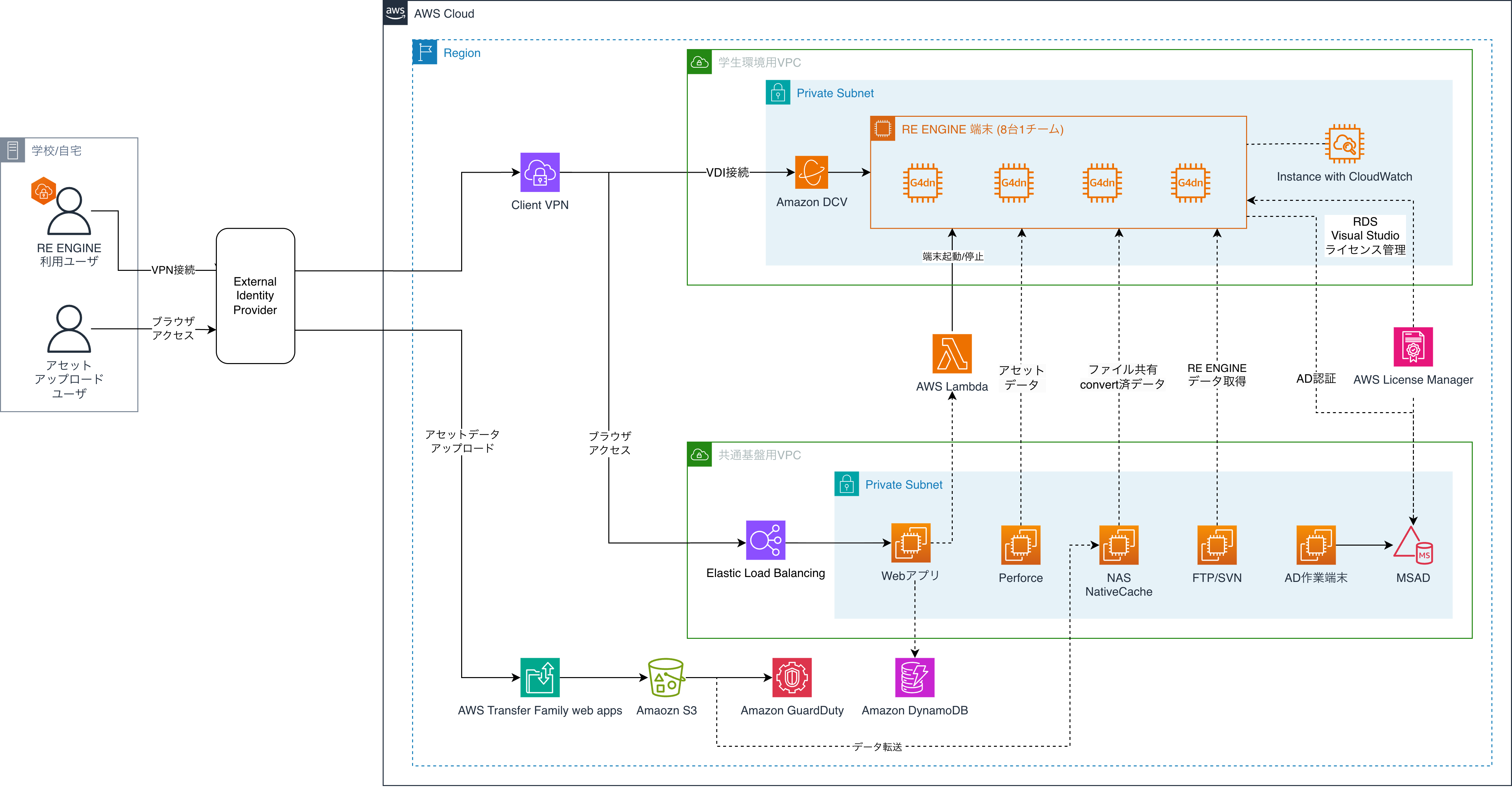The height and width of the screenshot is (787, 1512).
Task: Click the Amazon DCV icon
Action: pos(811,172)
